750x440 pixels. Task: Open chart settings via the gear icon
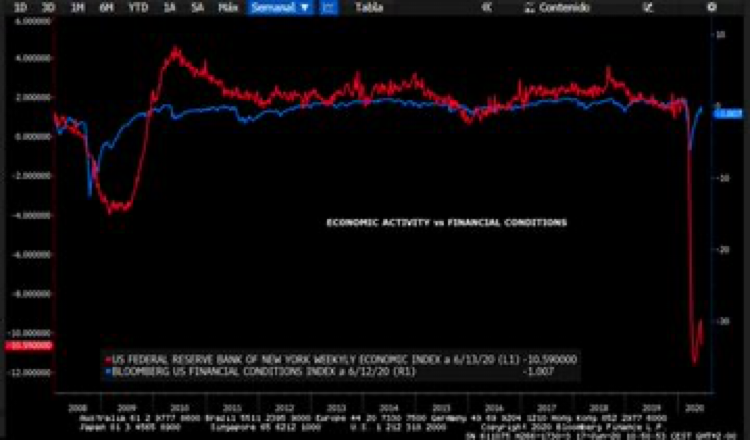tap(711, 7)
